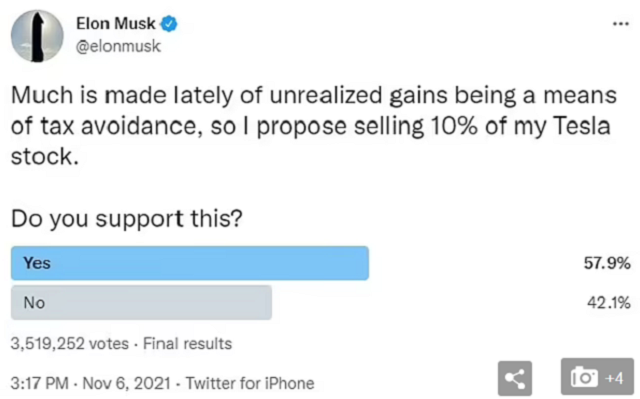The width and height of the screenshot is (640, 399).
Task: Select the Yes poll option bar
Action: (320, 263)
